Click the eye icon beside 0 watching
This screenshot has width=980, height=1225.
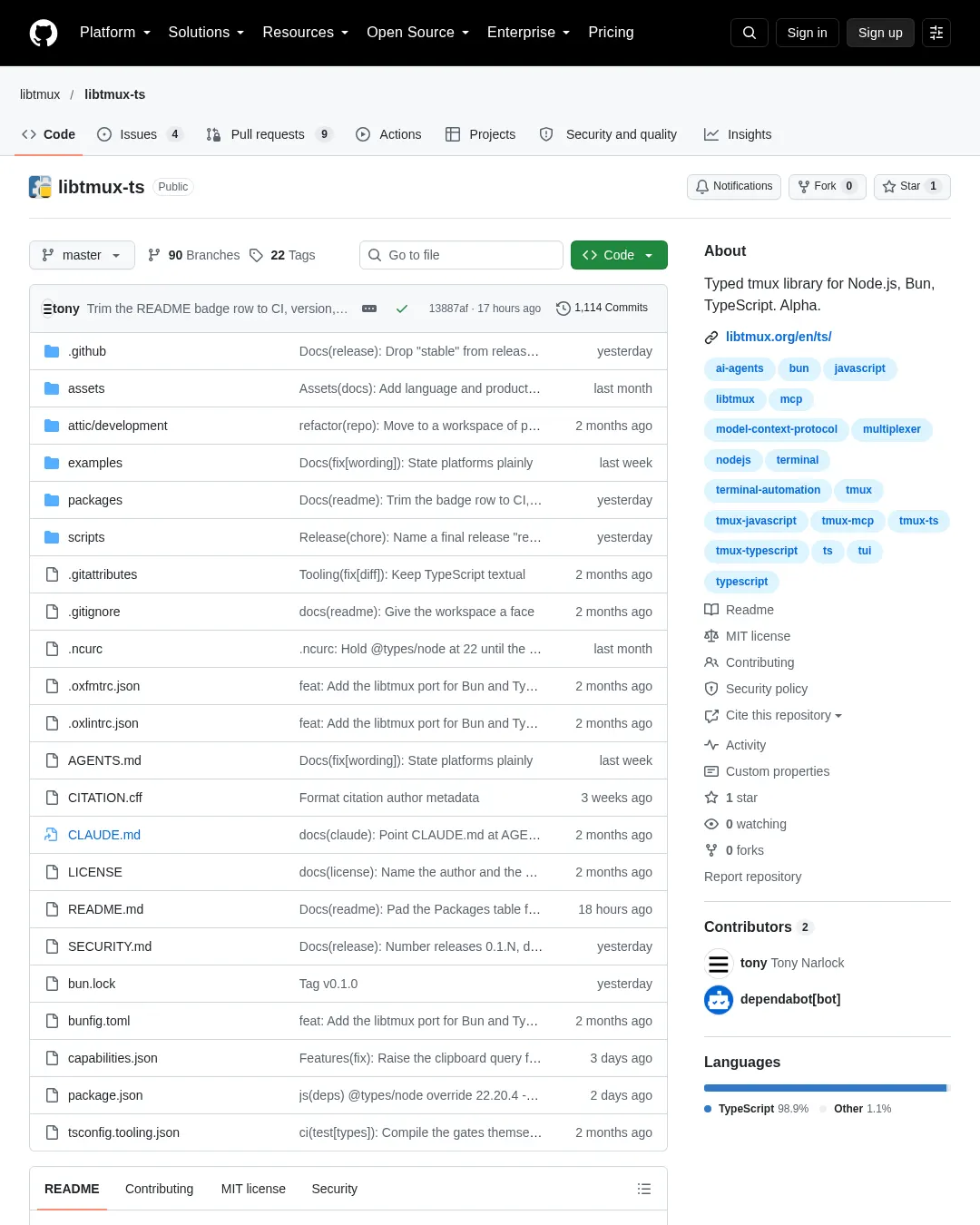(x=711, y=824)
